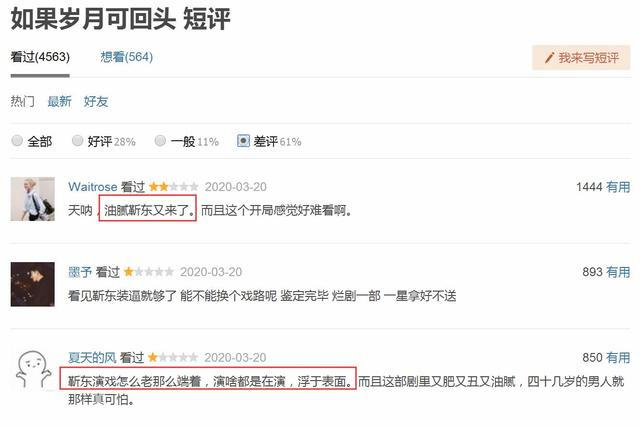
Task: Mark the 850 comment as 有用
Action: coord(618,358)
